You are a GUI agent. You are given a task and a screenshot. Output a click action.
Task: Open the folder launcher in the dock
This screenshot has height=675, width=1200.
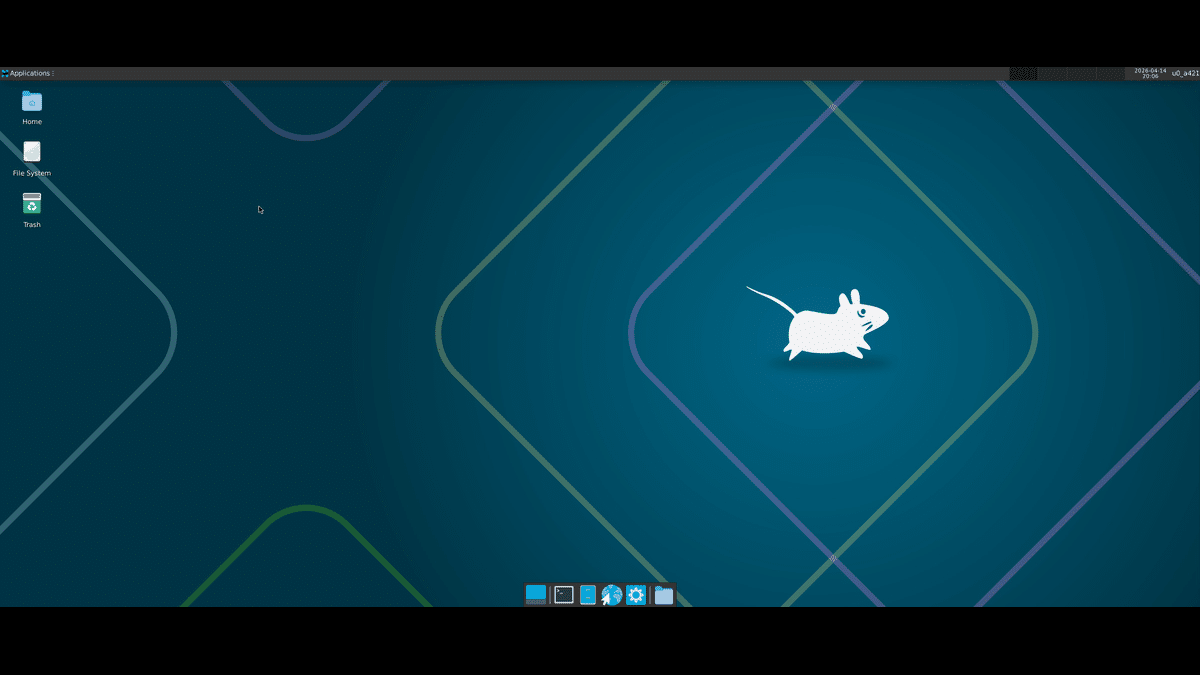[x=664, y=595]
